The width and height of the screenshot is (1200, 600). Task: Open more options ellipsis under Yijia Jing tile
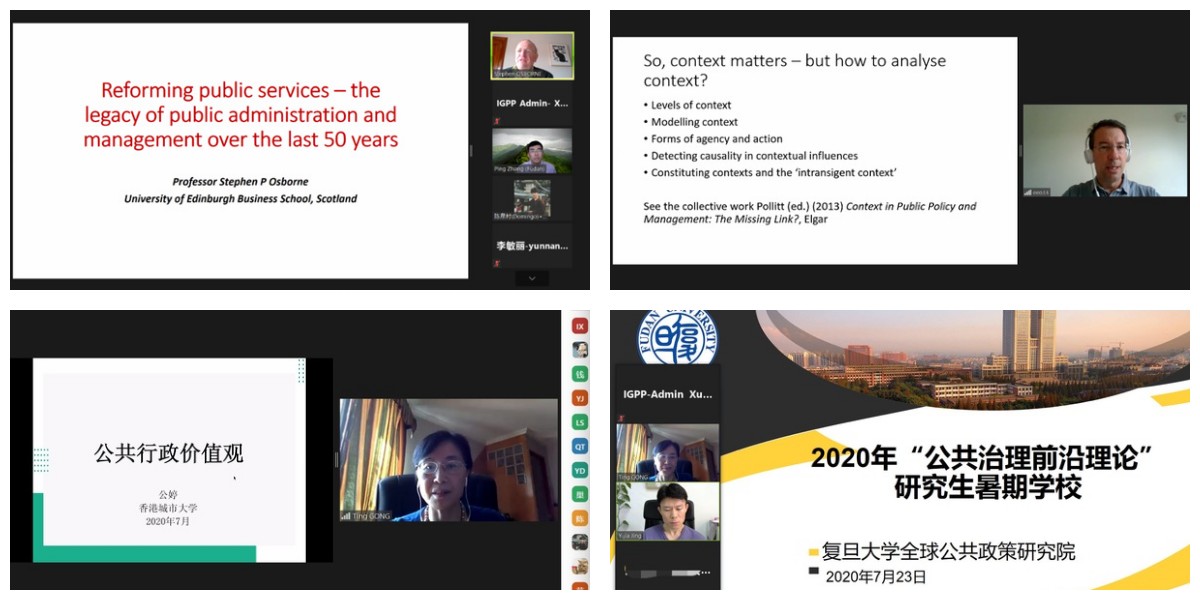point(705,572)
